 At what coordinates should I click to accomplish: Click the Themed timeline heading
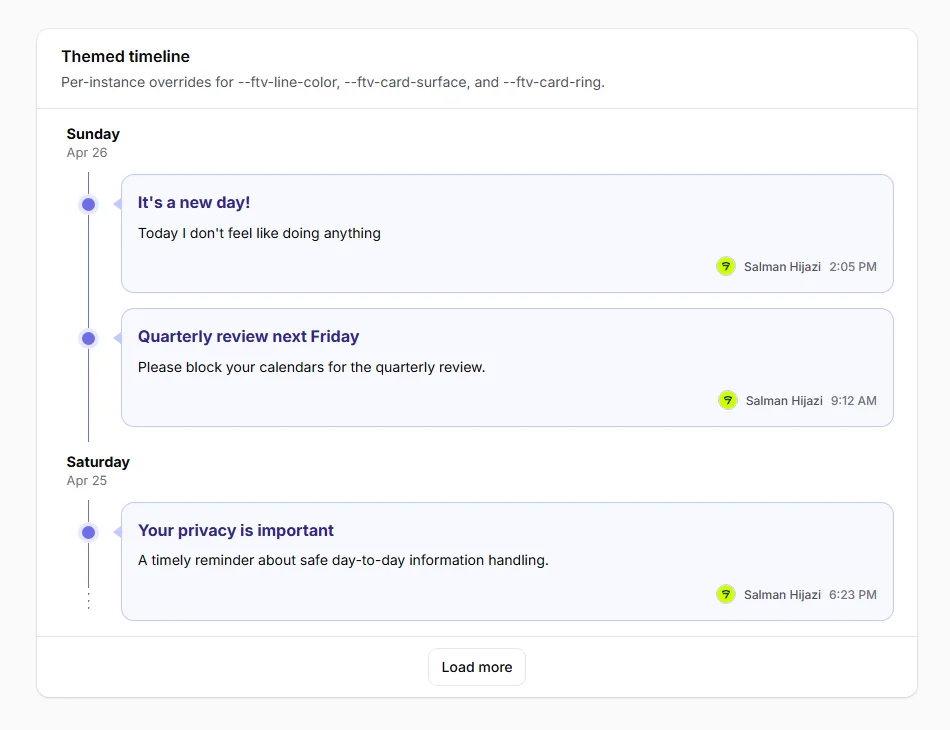[x=125, y=56]
